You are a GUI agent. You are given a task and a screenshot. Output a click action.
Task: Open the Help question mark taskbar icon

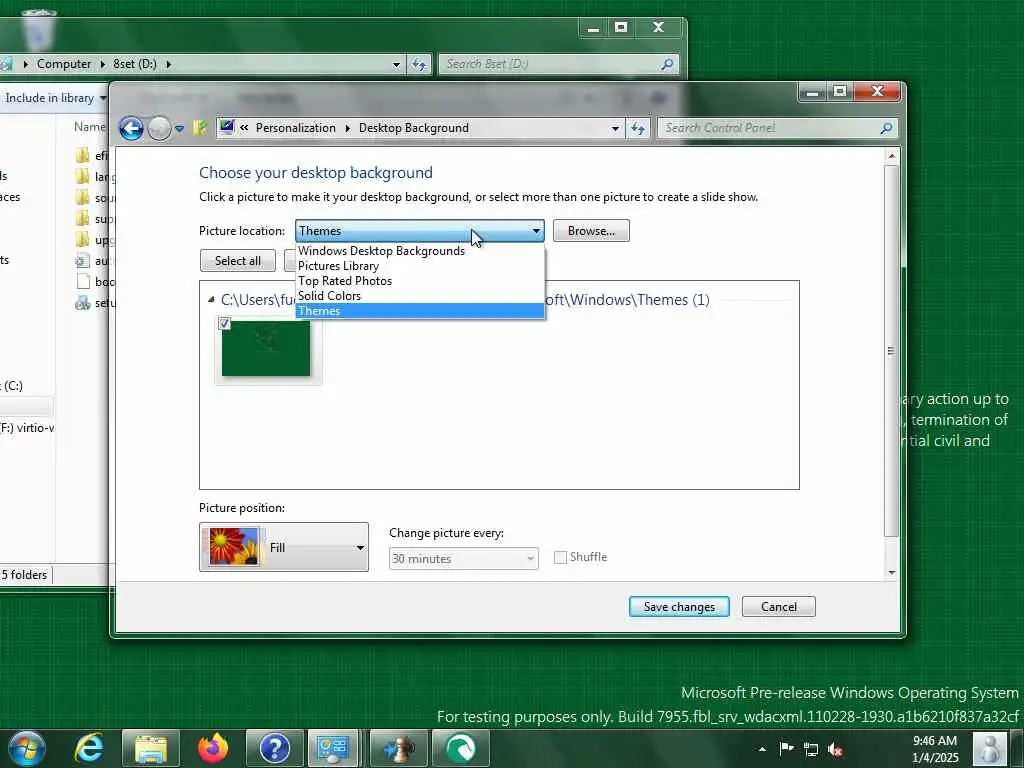275,748
